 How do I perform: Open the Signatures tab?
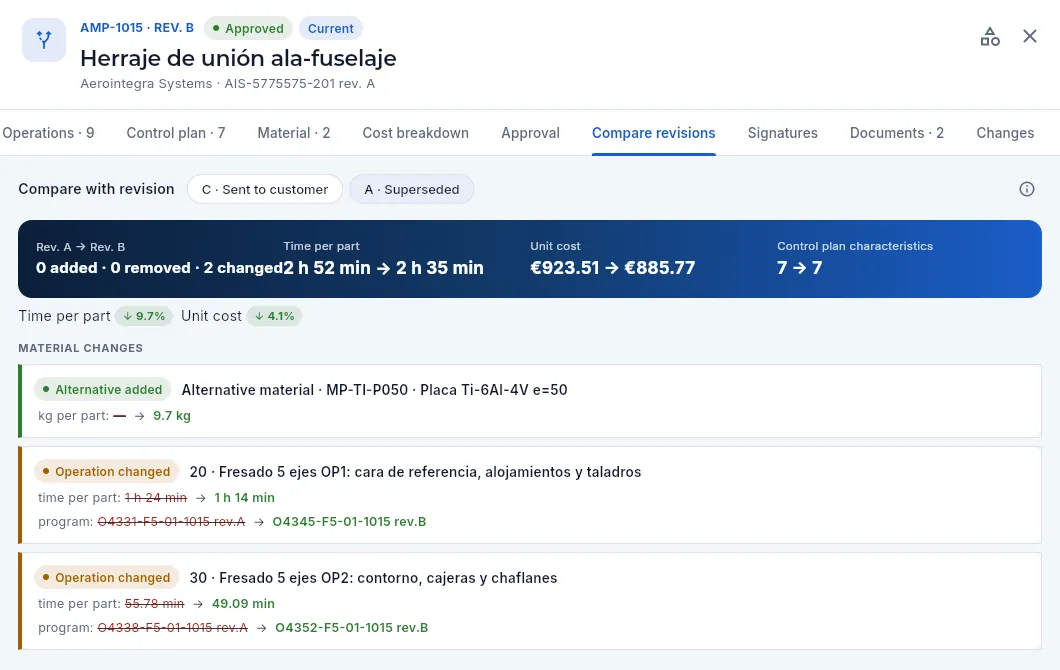pos(783,133)
